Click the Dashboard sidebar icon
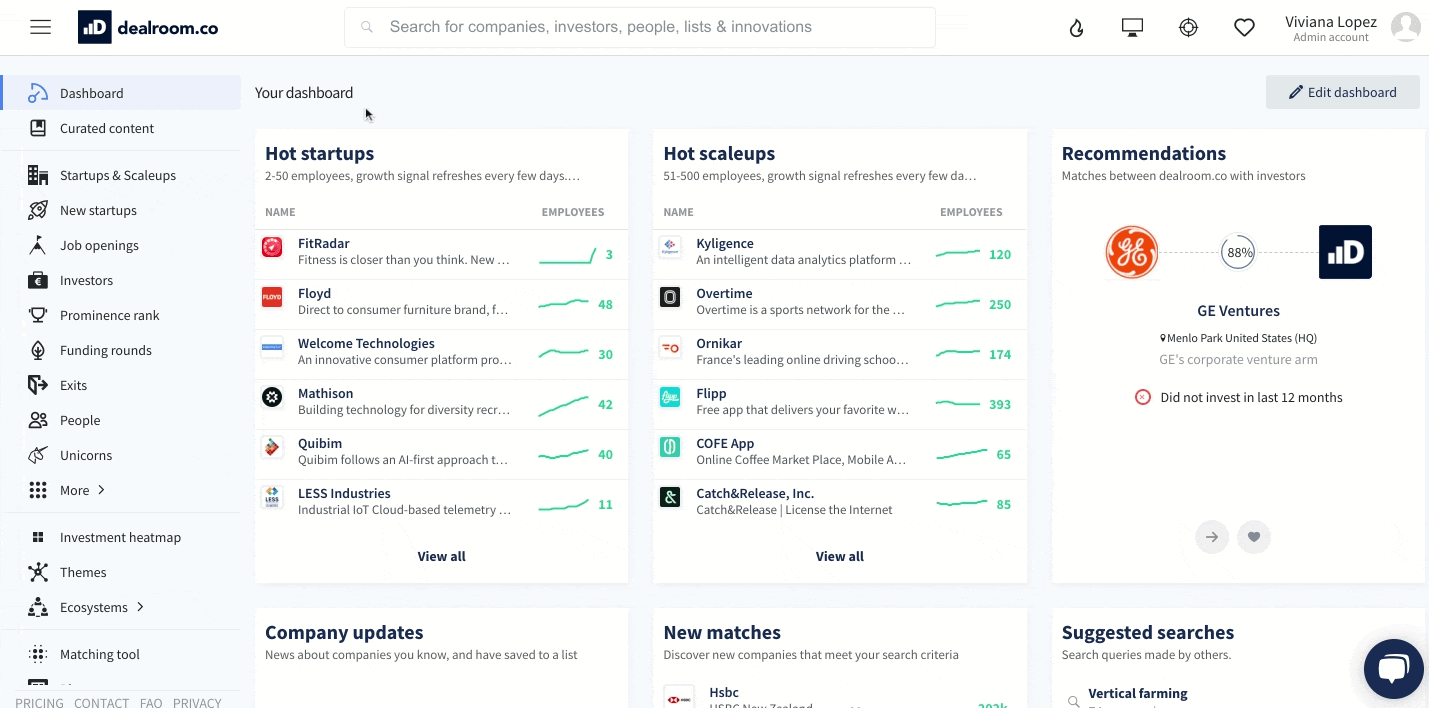Image resolution: width=1429 pixels, height=708 pixels. tap(38, 93)
